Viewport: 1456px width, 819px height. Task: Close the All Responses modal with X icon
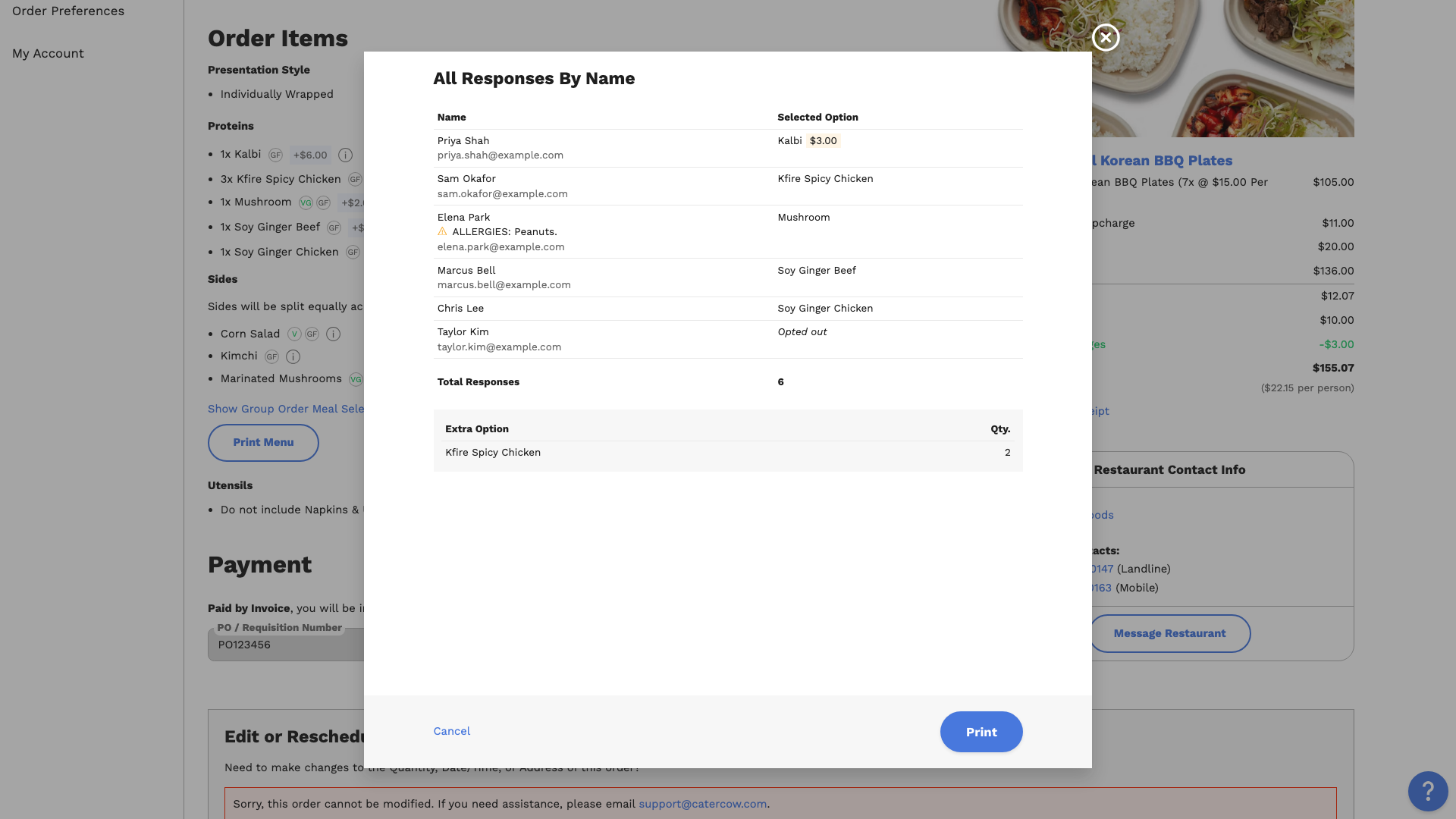[1106, 37]
